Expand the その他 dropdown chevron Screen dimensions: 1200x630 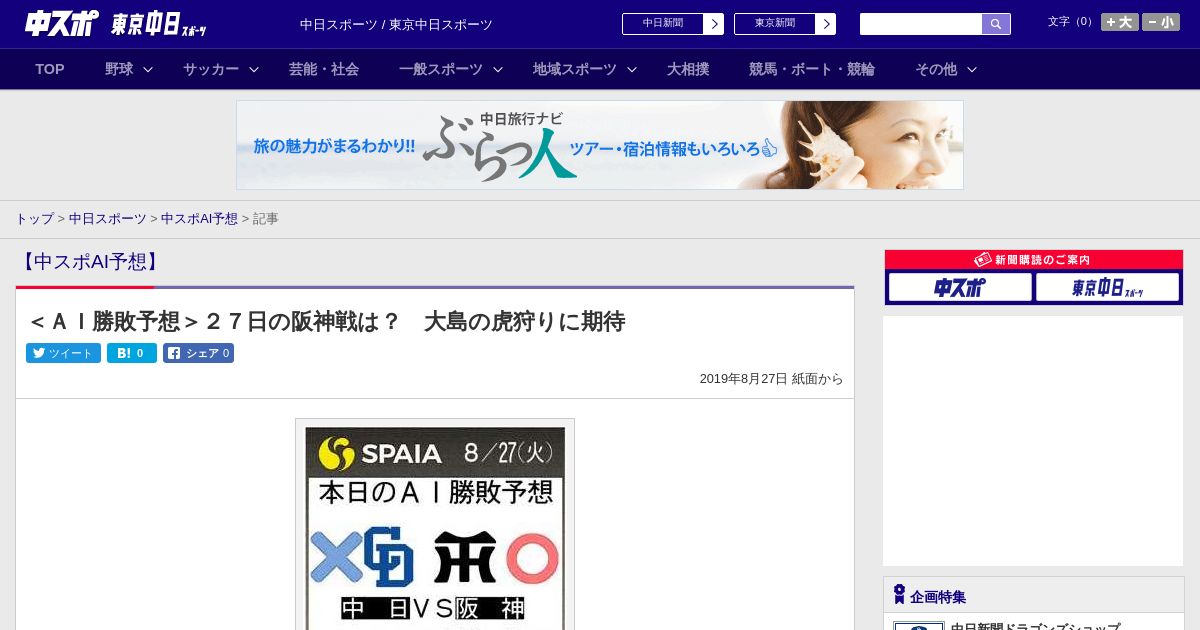tap(972, 69)
